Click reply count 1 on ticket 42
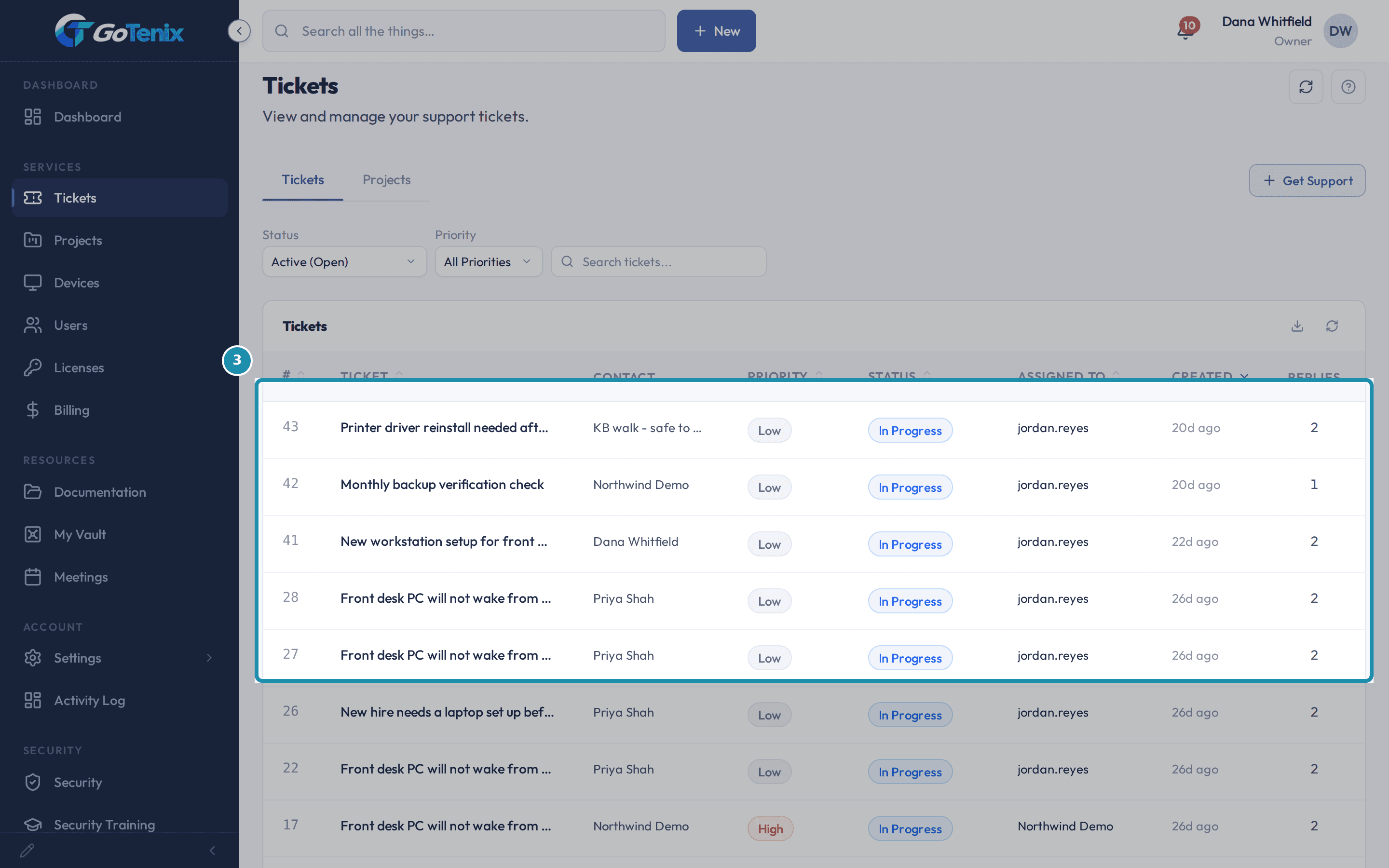 point(1314,485)
